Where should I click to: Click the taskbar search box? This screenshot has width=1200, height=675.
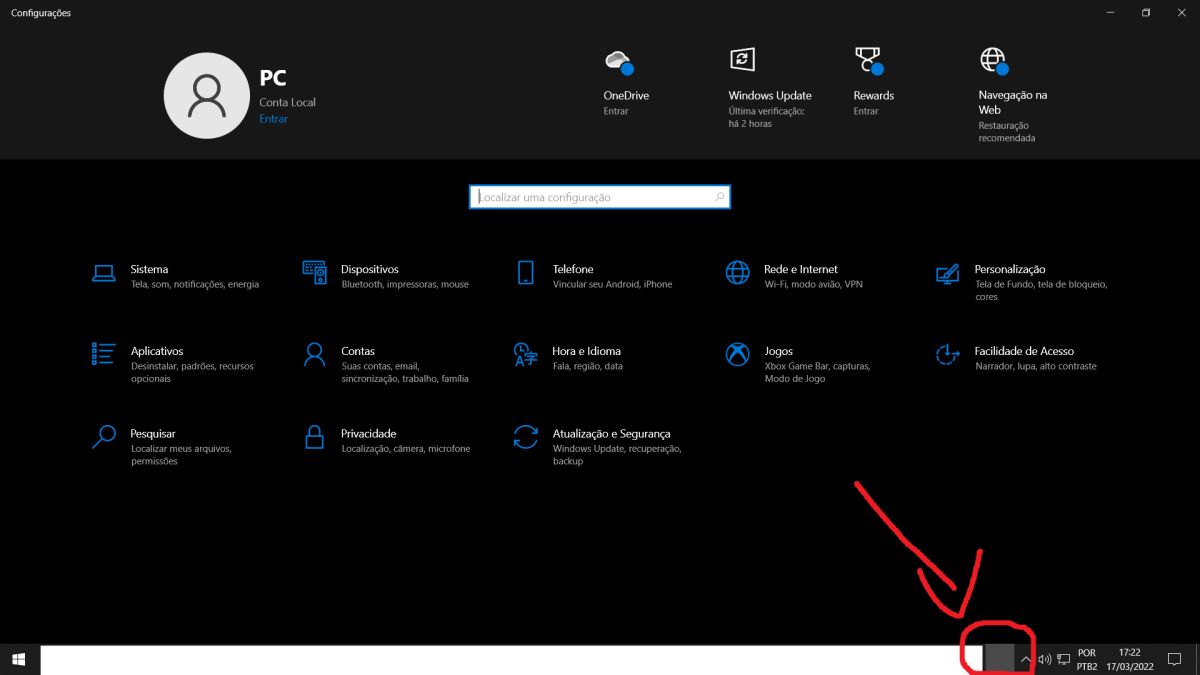coord(512,660)
